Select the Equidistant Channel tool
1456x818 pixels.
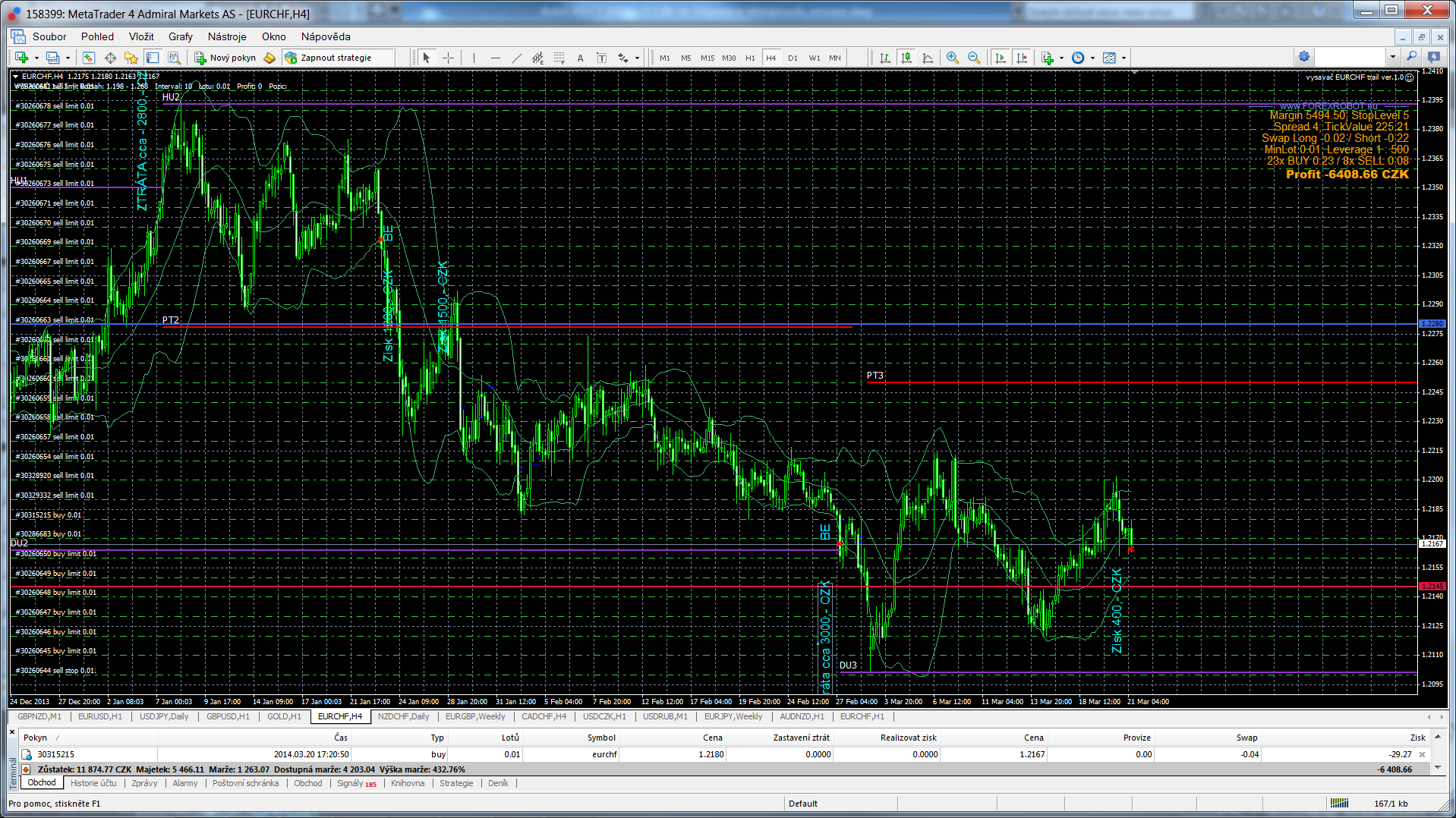[x=537, y=58]
